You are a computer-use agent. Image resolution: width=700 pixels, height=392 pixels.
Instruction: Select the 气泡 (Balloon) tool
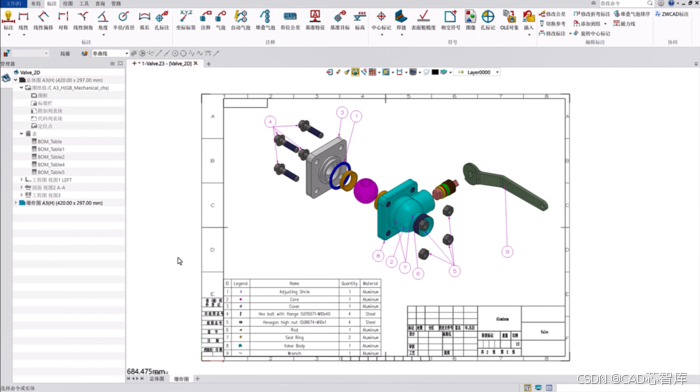221,20
